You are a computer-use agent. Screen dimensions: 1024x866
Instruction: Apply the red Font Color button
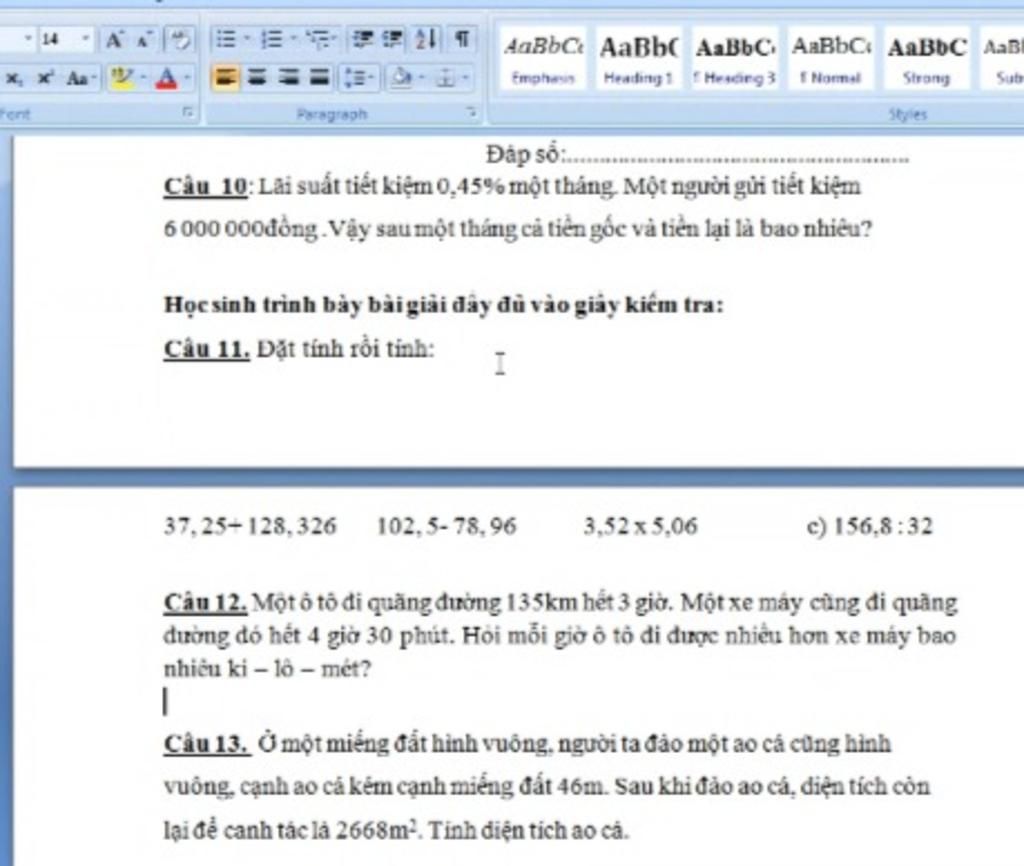pyautogui.click(x=167, y=78)
